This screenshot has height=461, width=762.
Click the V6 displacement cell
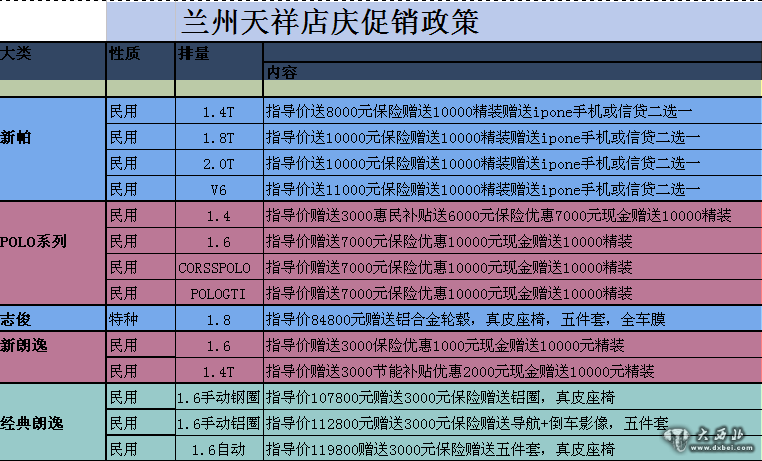[218, 189]
